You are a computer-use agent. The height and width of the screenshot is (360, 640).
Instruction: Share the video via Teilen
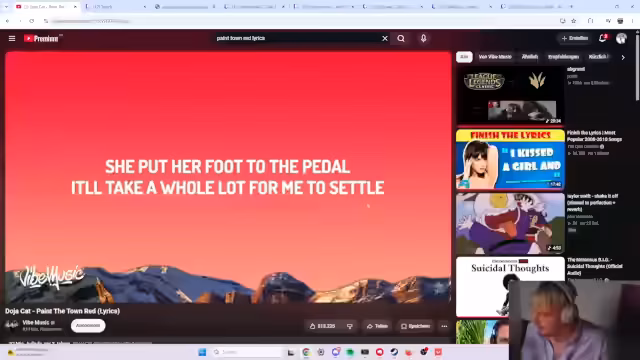click(x=377, y=326)
